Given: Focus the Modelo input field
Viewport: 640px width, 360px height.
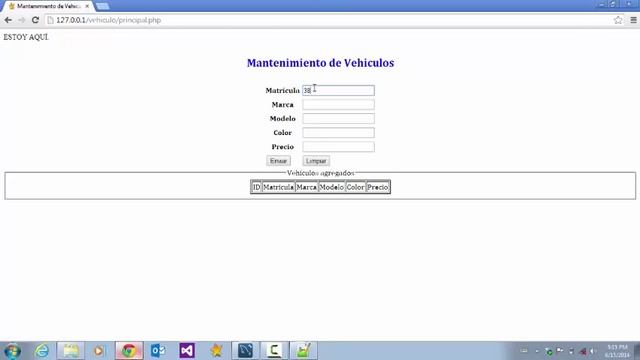Looking at the screenshot, I should point(338,118).
